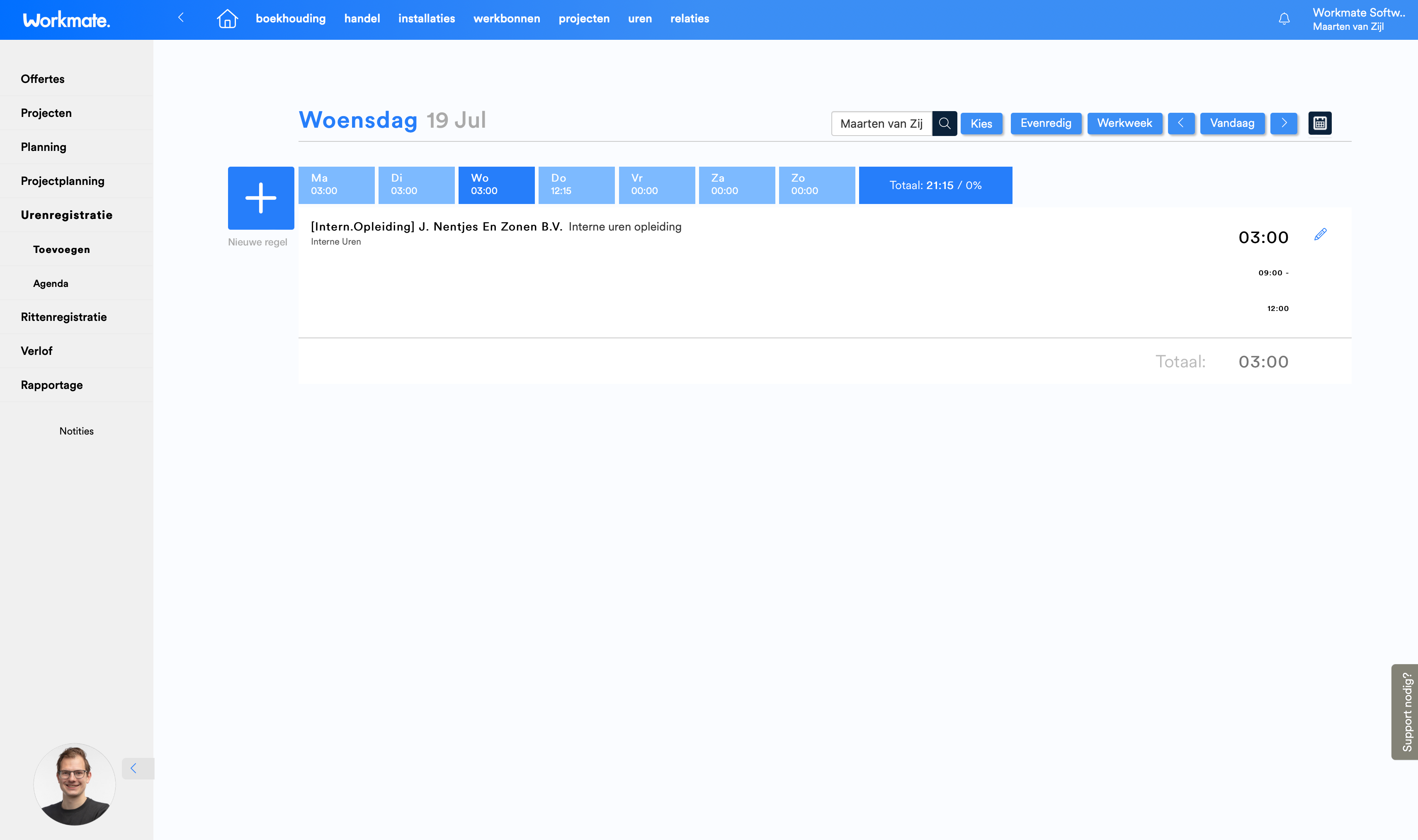The image size is (1418, 840).
Task: Click the search magnifier next to employee name
Action: [944, 124]
